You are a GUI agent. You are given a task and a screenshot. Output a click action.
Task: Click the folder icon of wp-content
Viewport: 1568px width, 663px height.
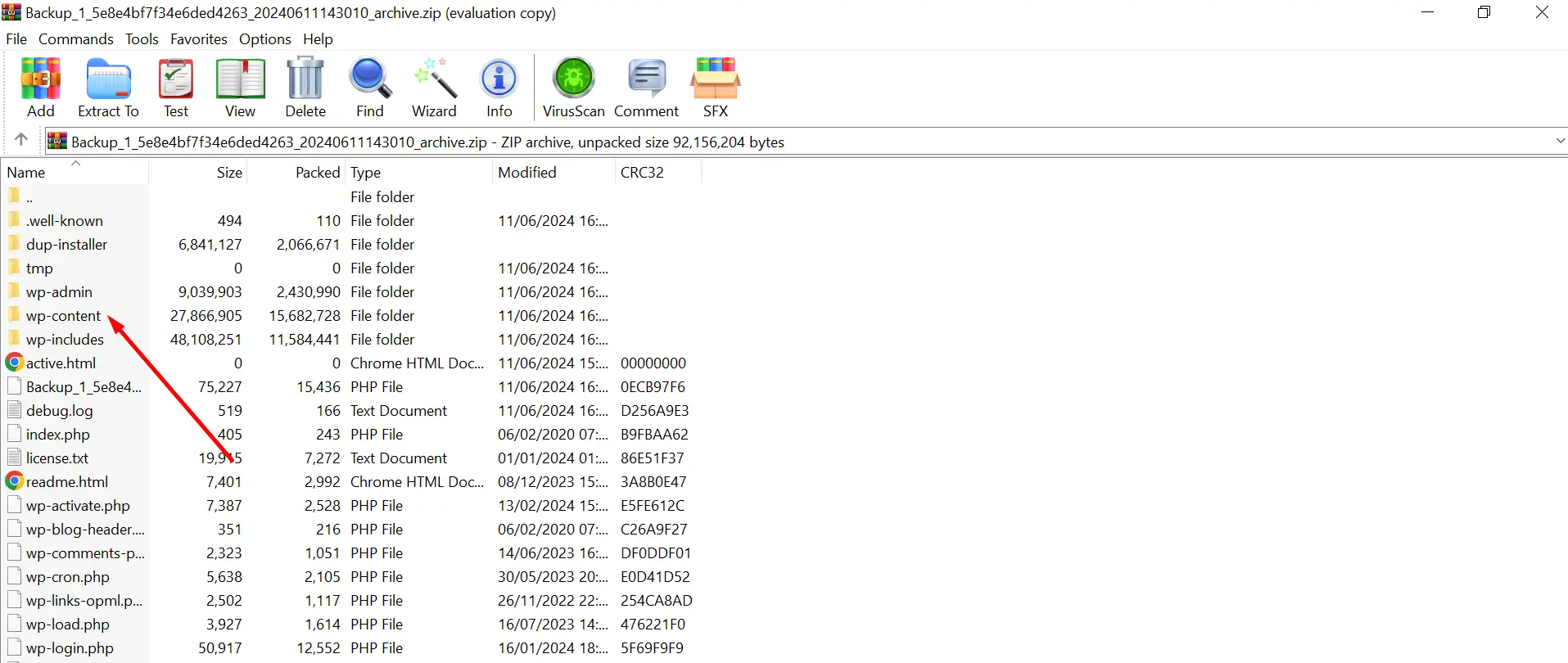coord(14,315)
